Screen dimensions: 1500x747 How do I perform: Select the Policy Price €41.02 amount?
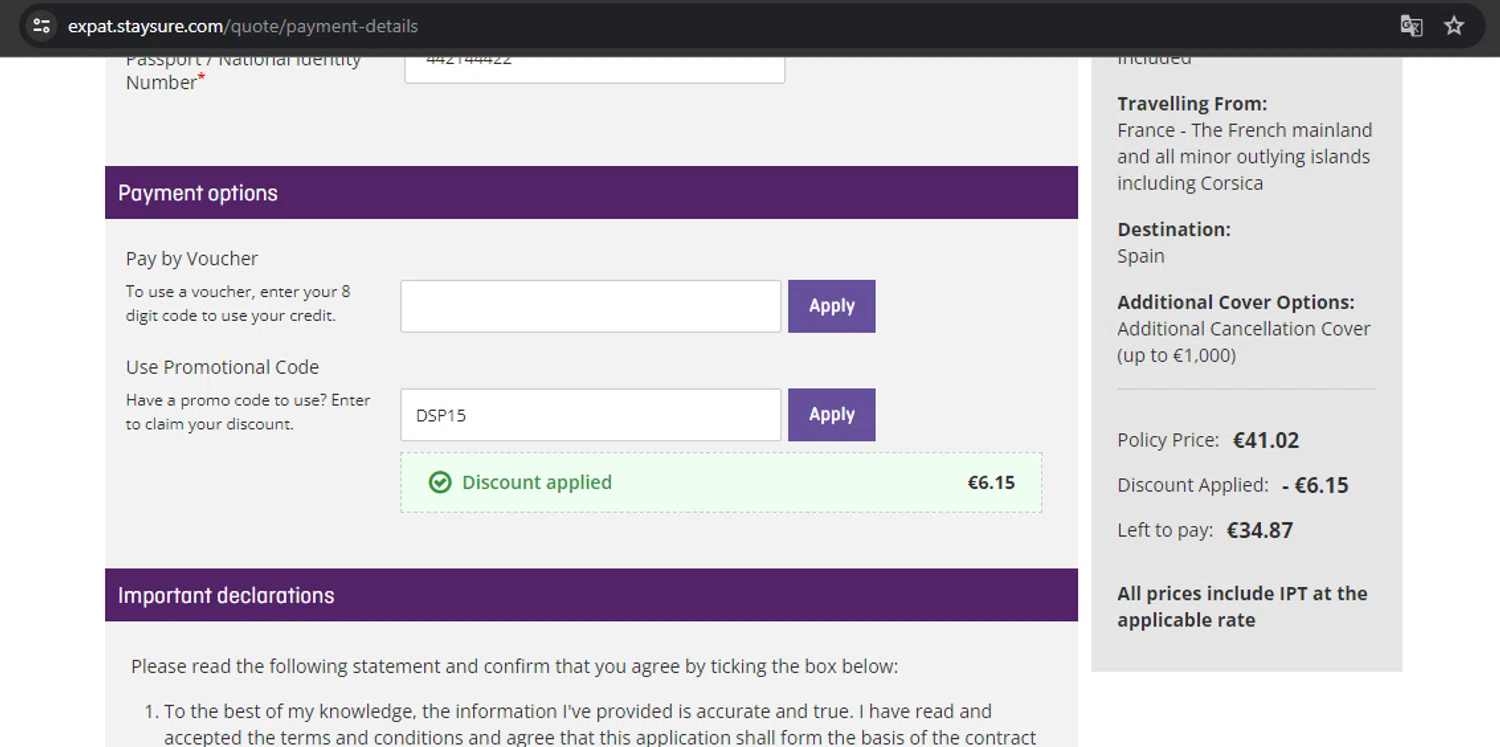1265,440
